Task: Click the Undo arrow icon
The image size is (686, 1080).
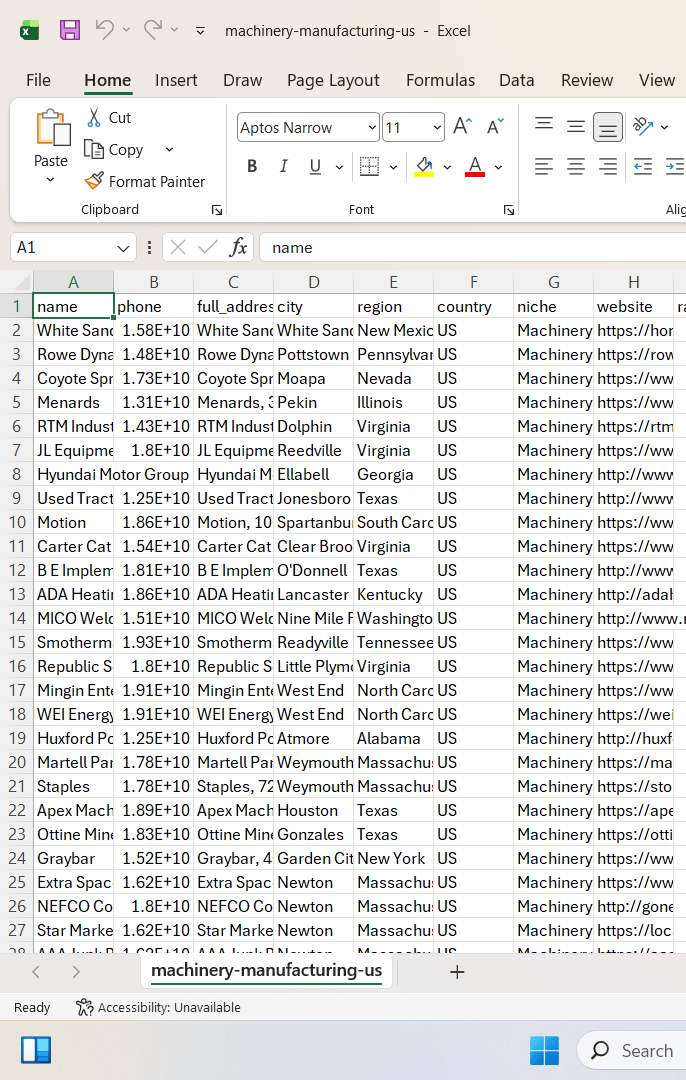Action: pyautogui.click(x=105, y=30)
